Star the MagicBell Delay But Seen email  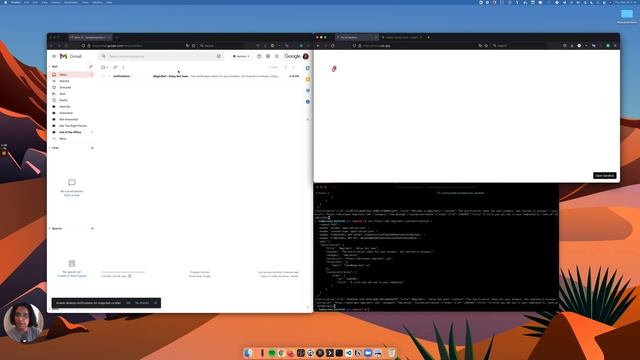point(109,76)
